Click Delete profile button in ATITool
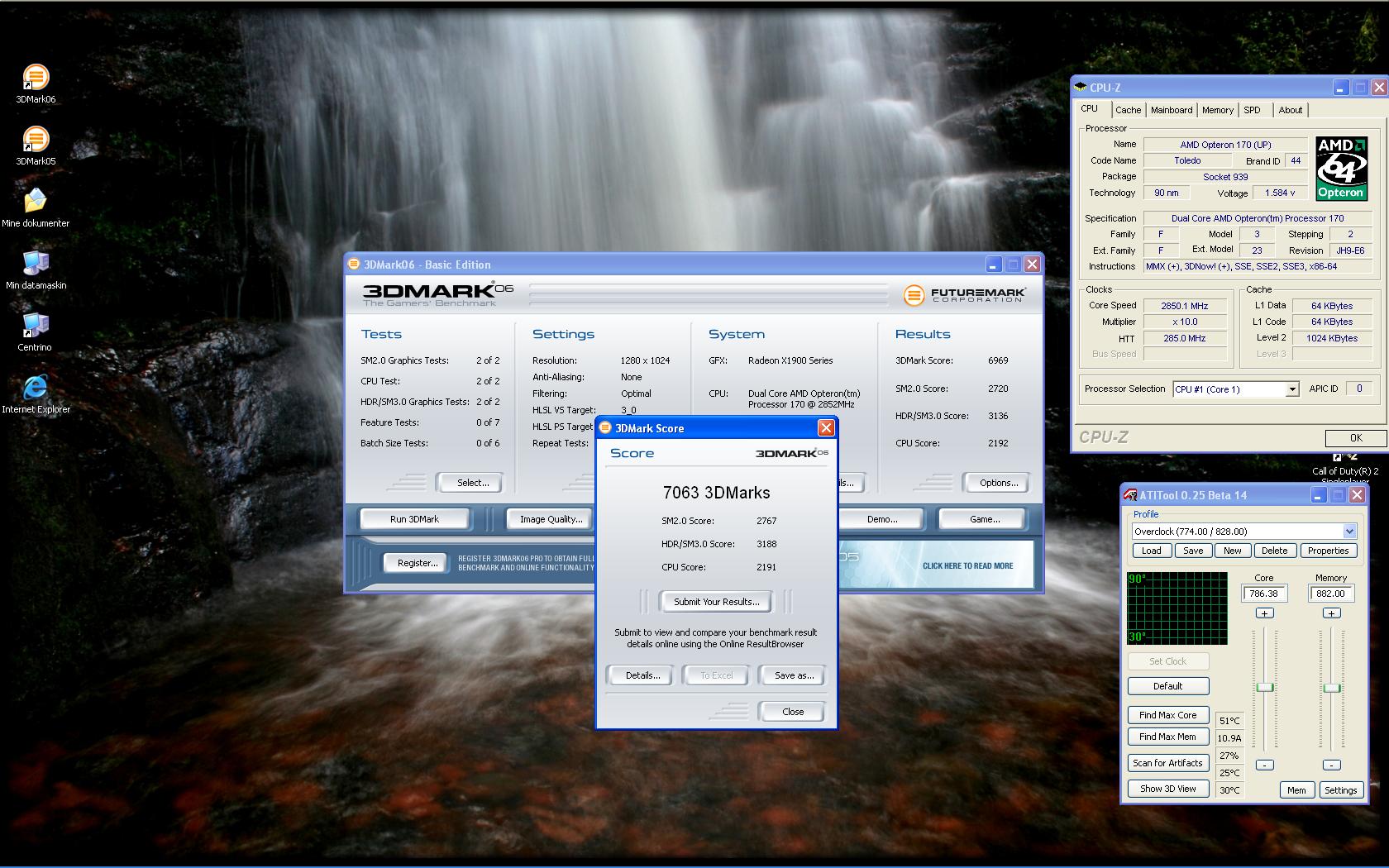1389x868 pixels. [1274, 551]
